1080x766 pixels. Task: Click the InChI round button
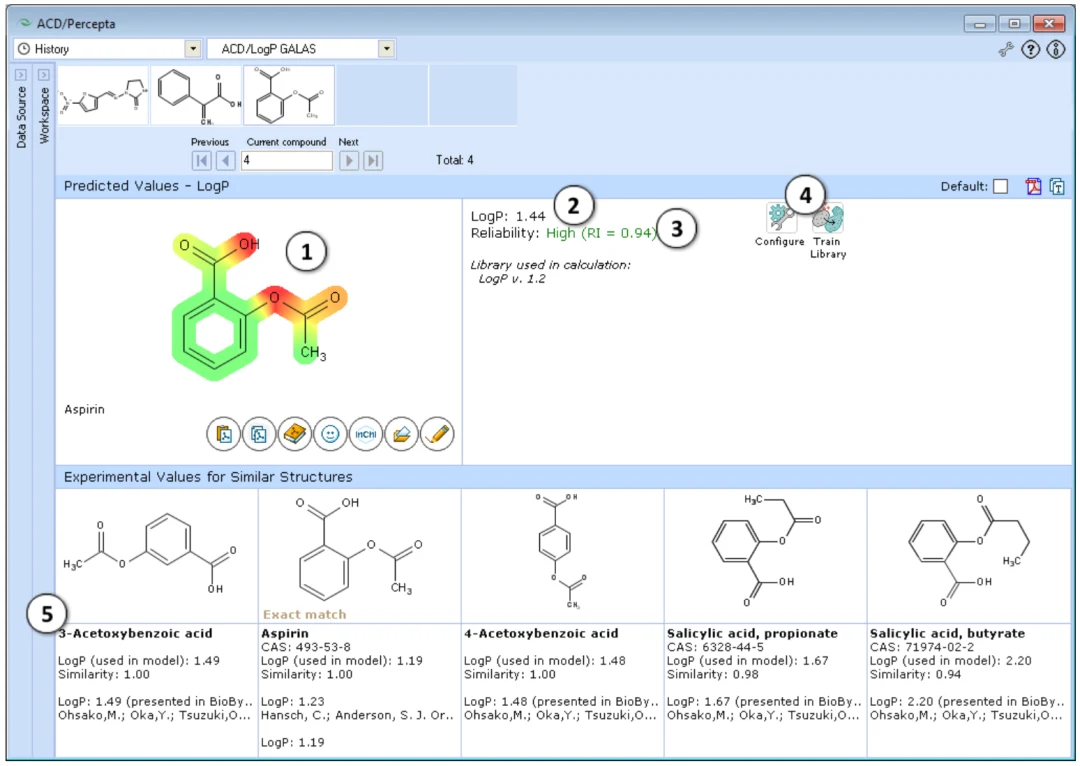point(366,434)
